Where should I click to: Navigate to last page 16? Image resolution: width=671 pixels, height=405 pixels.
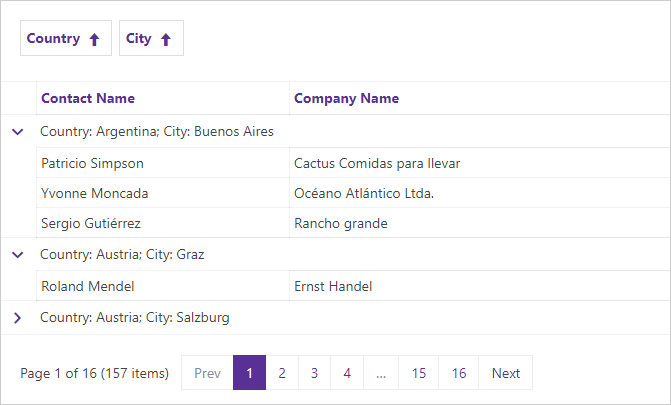[459, 373]
